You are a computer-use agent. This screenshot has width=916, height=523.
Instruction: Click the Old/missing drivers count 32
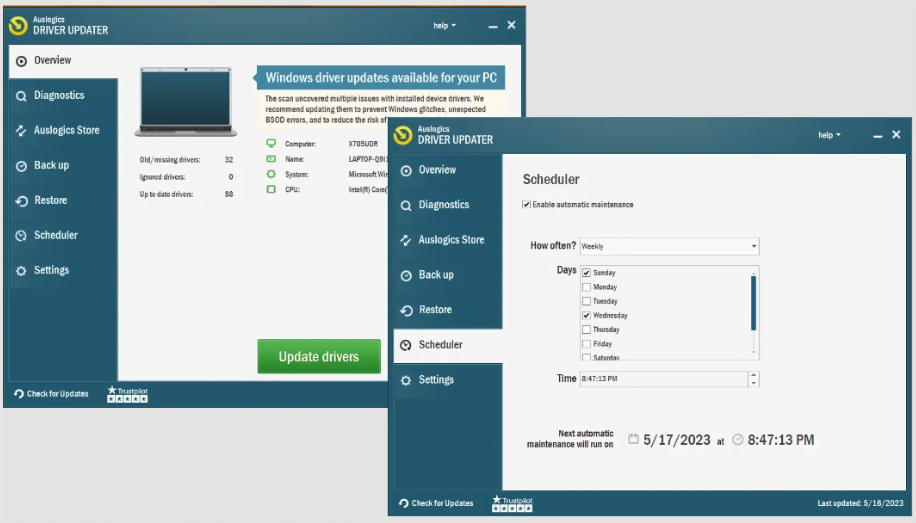click(229, 160)
